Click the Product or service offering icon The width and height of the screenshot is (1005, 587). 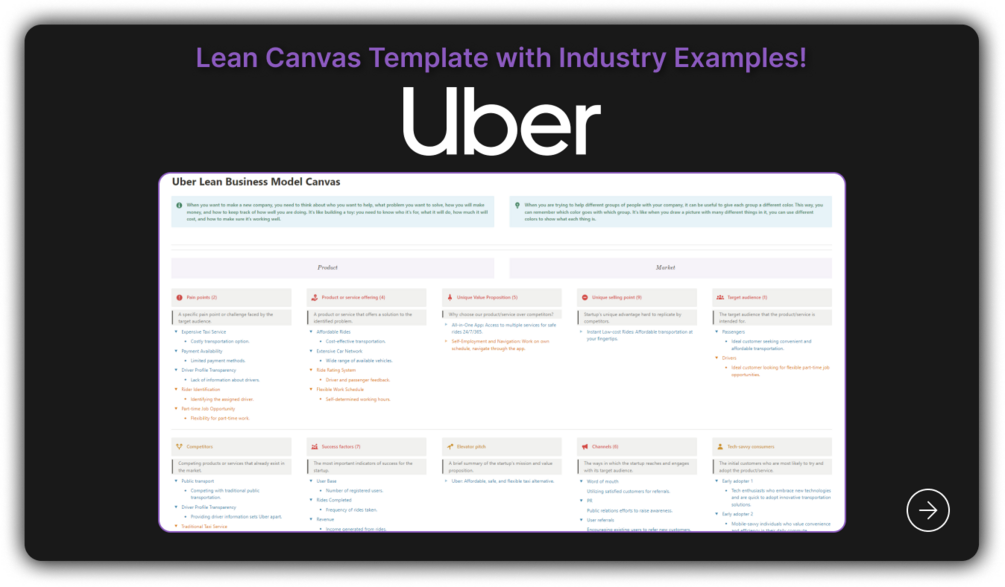pos(315,297)
